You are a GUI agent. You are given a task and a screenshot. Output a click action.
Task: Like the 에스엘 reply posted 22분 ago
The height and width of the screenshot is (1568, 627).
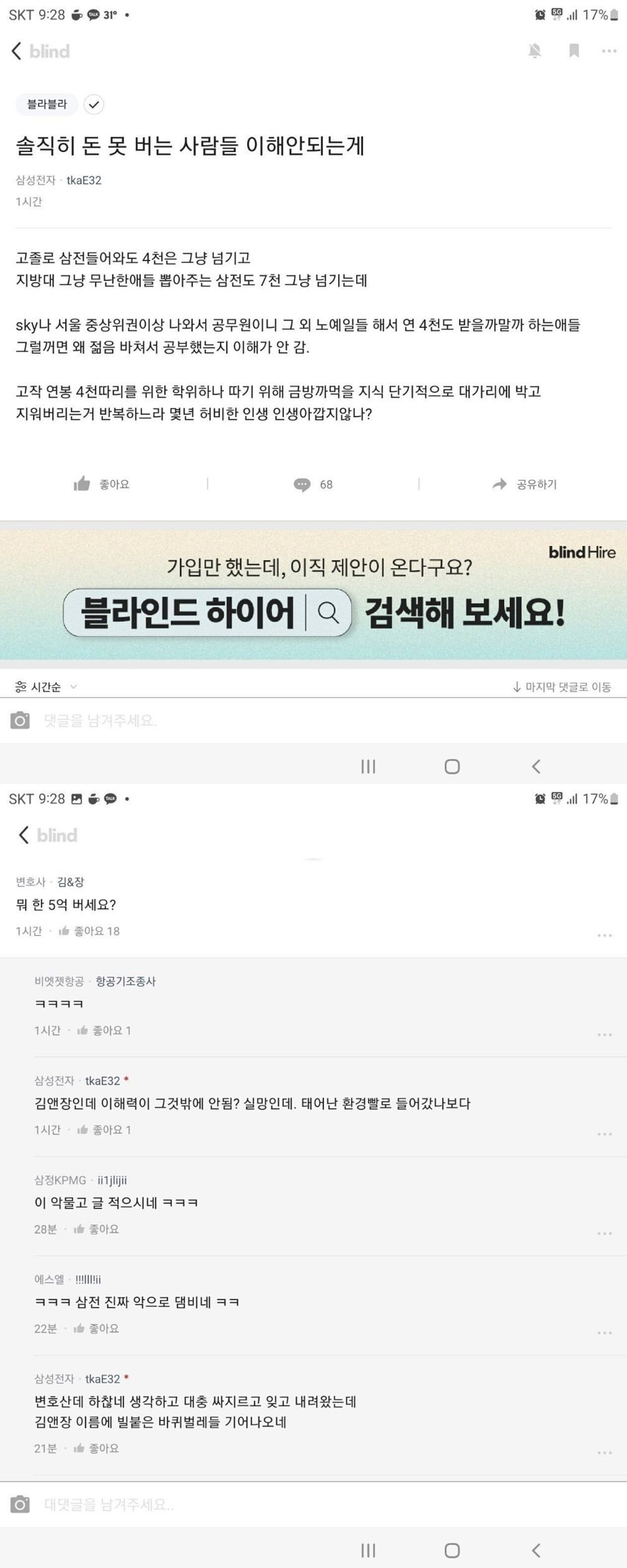point(96,1329)
